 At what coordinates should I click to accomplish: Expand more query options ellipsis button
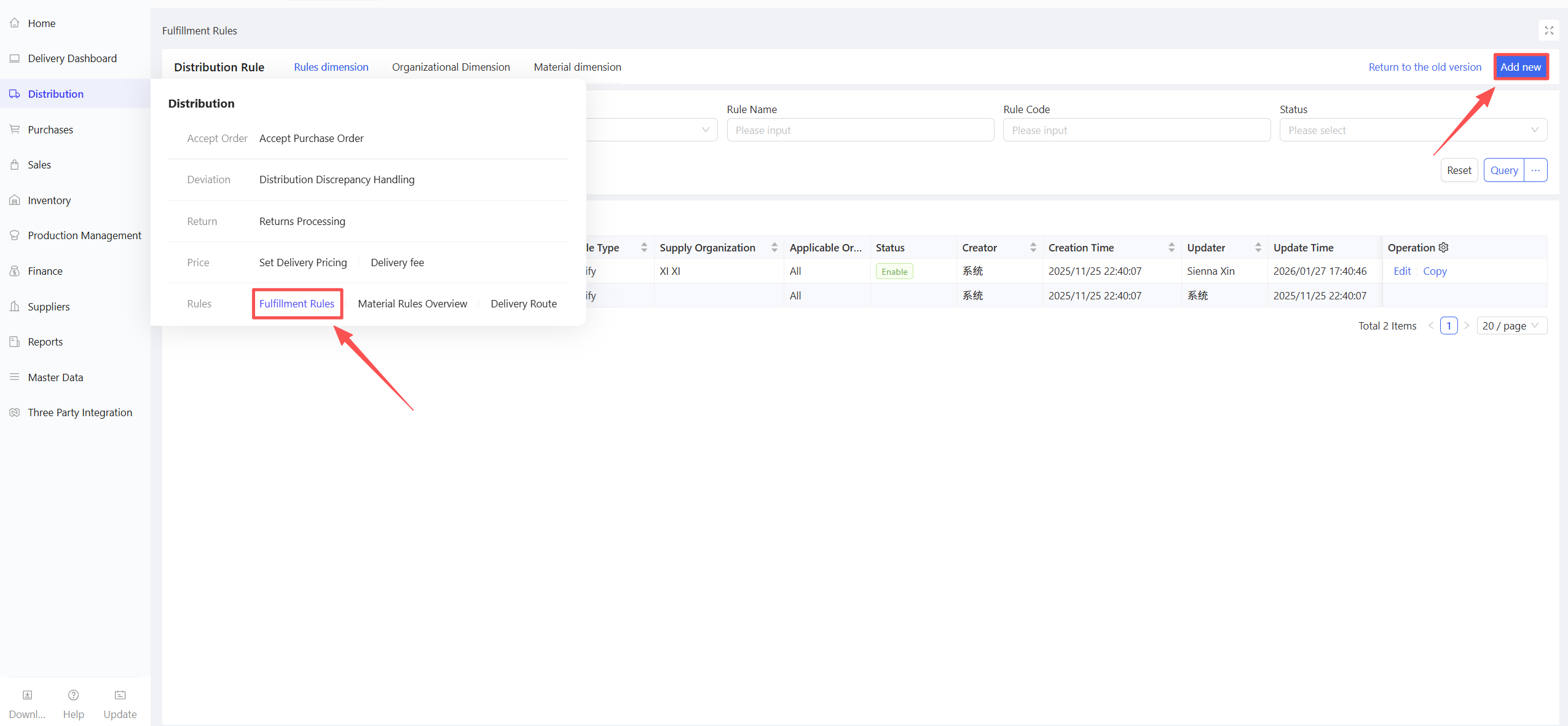pyautogui.click(x=1535, y=170)
